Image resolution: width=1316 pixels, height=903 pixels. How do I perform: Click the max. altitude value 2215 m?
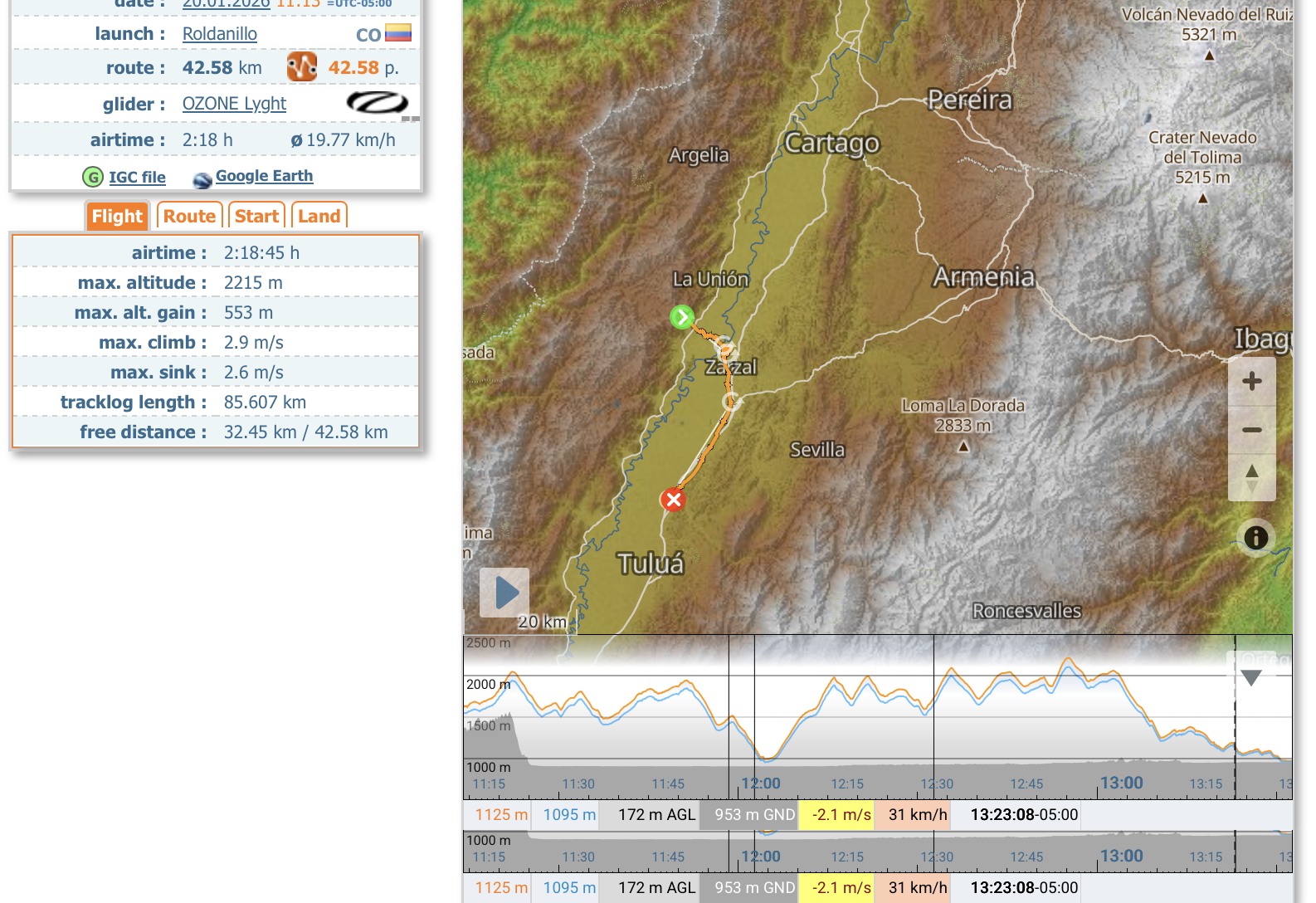coord(253,283)
